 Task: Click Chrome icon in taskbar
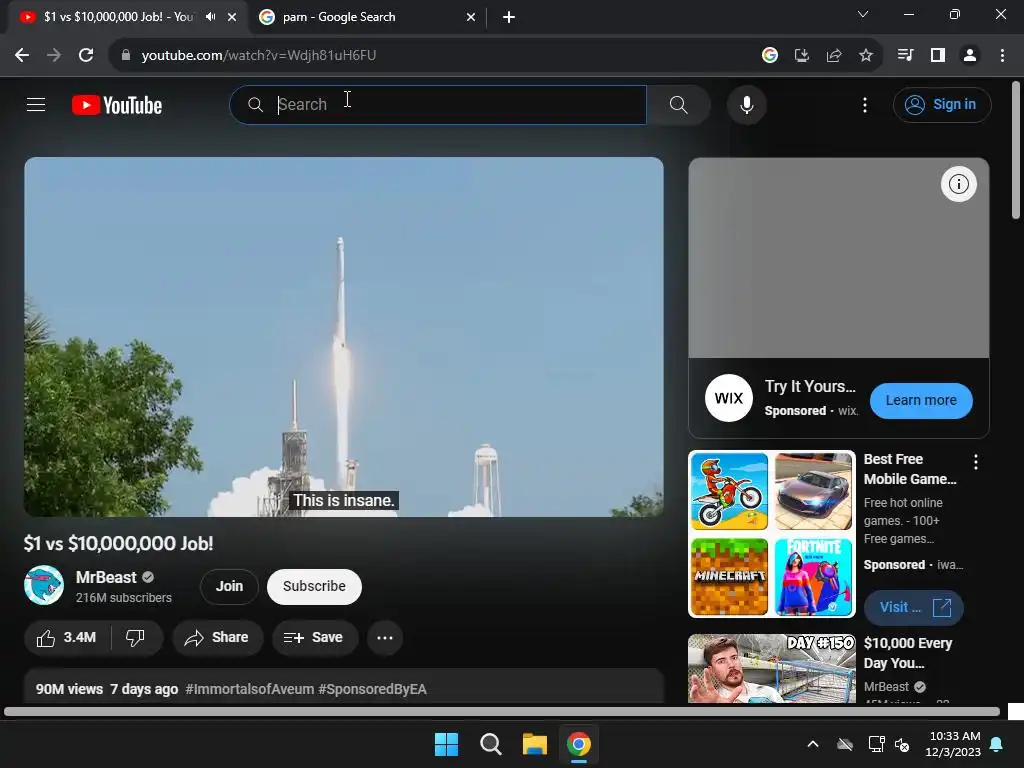(x=579, y=744)
